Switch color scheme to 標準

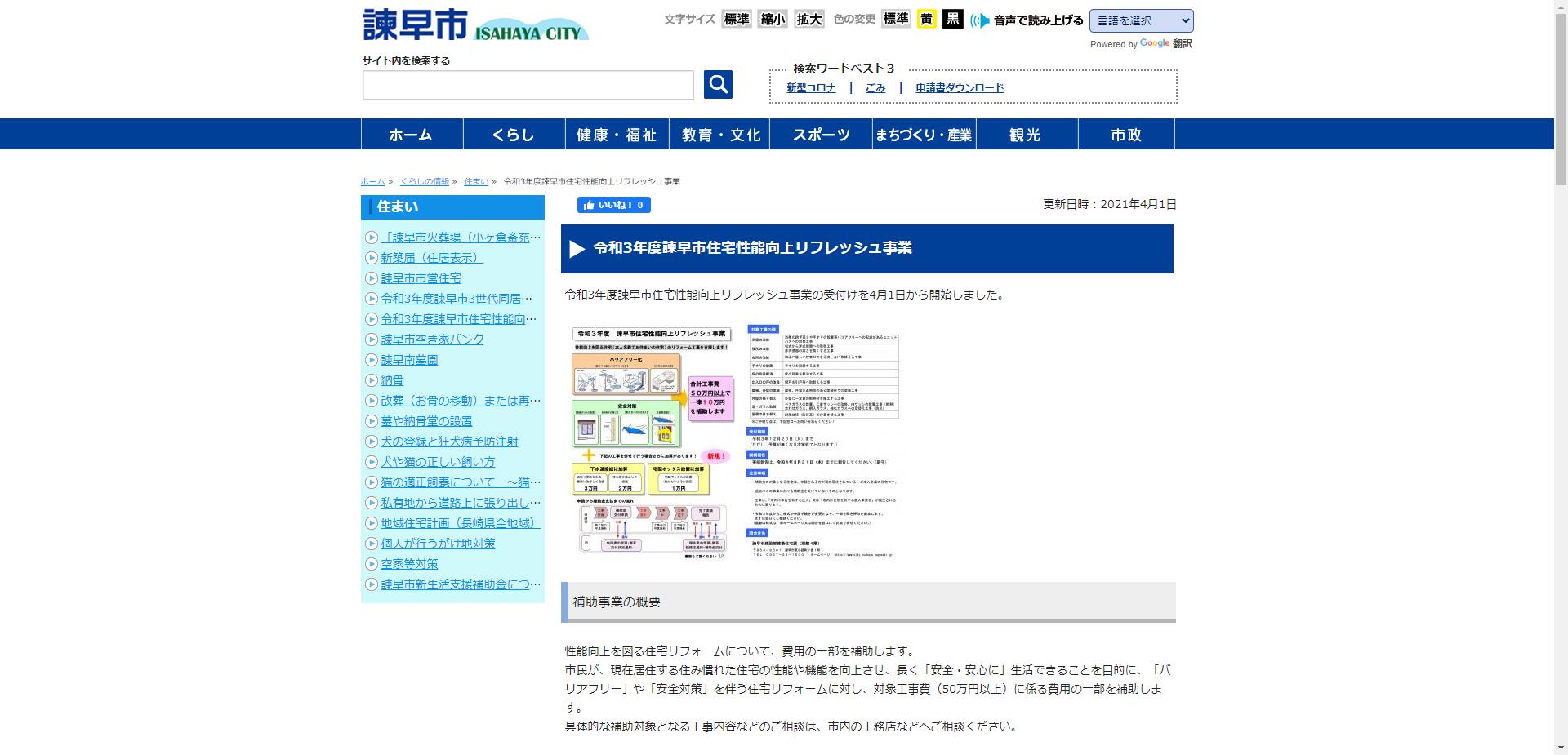893,19
